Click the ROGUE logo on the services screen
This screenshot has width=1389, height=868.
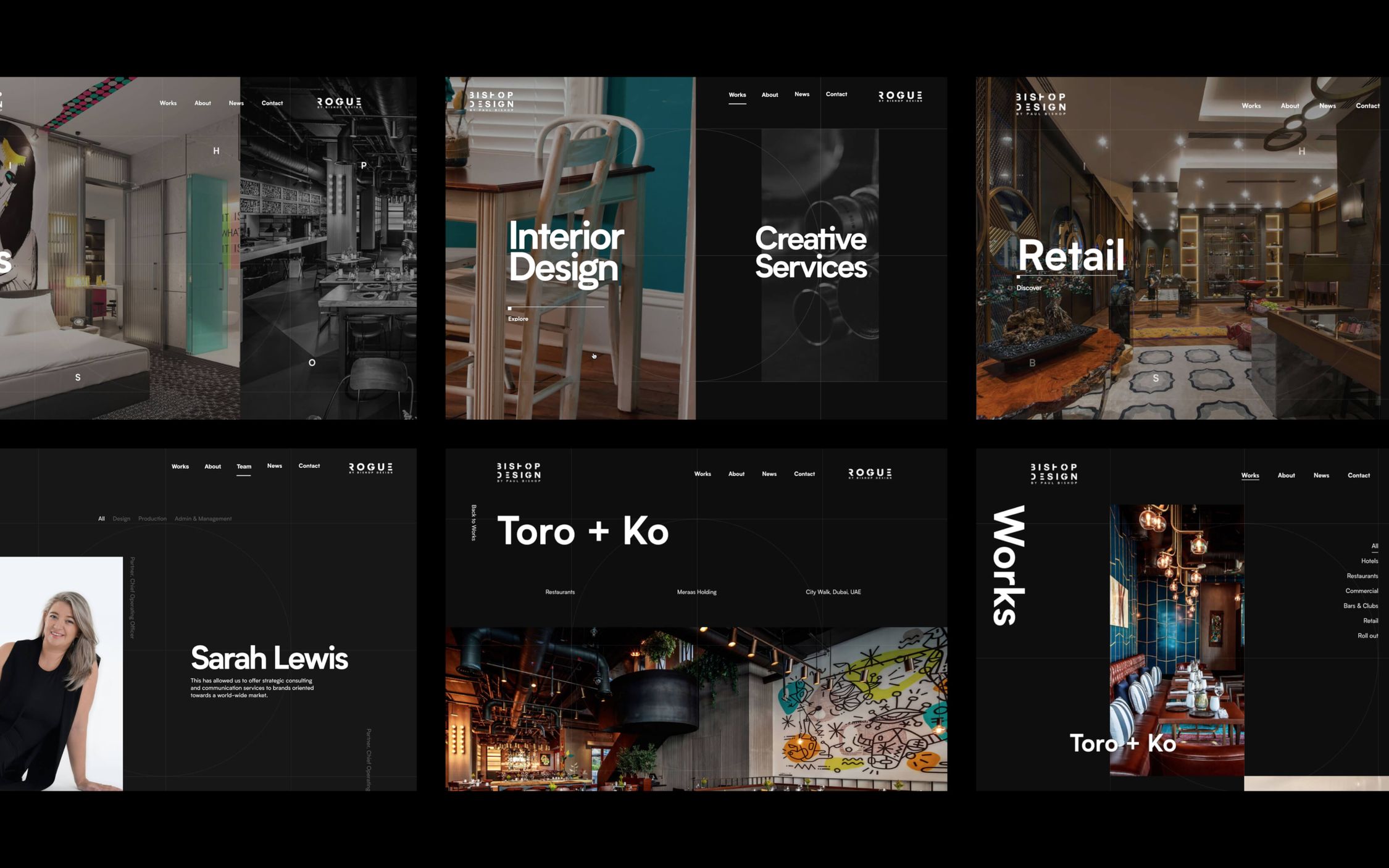[899, 96]
